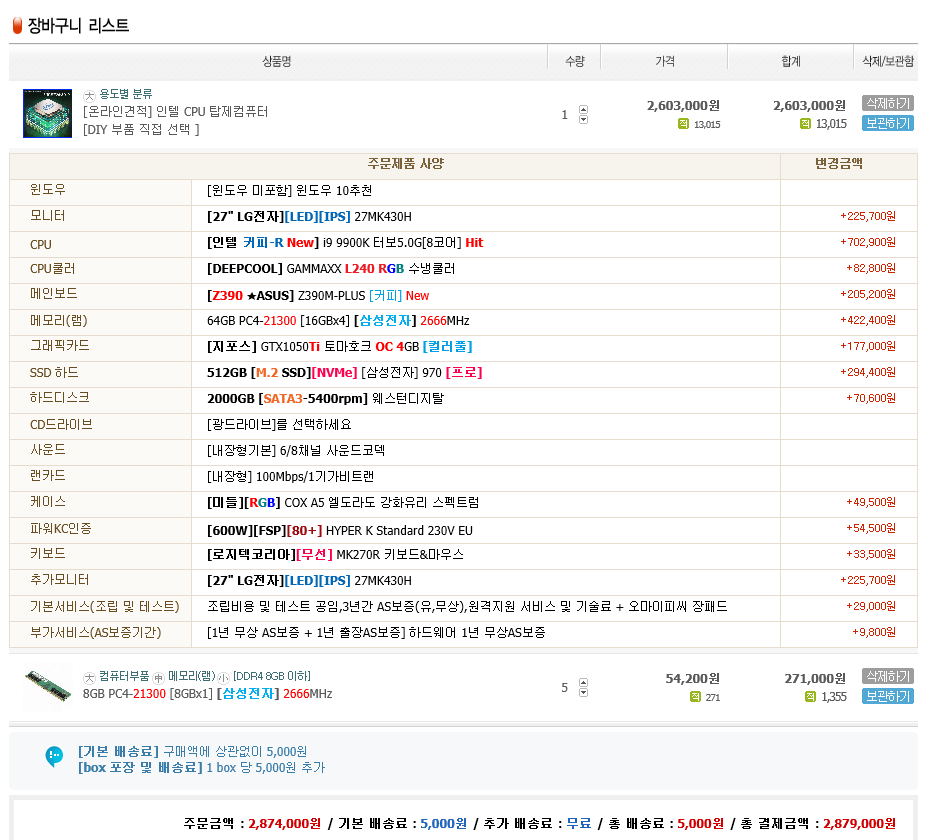Save the 인텔 CPU 탑재컴퓨터 with 보관하기
925x840 pixels.
click(x=888, y=123)
